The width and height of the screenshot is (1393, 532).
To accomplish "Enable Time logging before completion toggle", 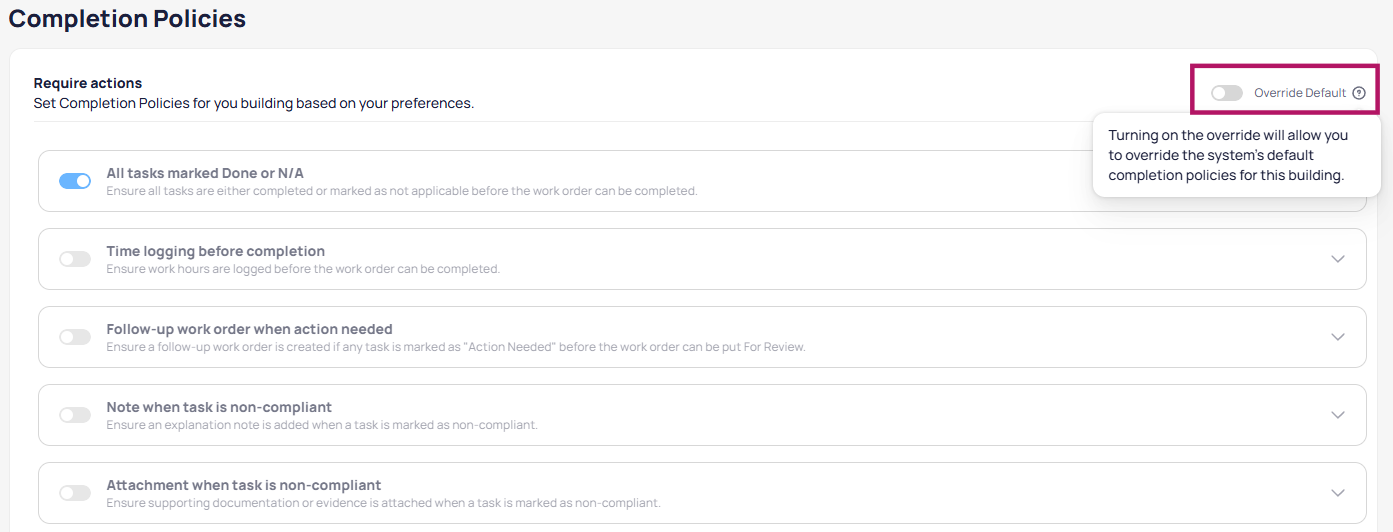I will (75, 259).
